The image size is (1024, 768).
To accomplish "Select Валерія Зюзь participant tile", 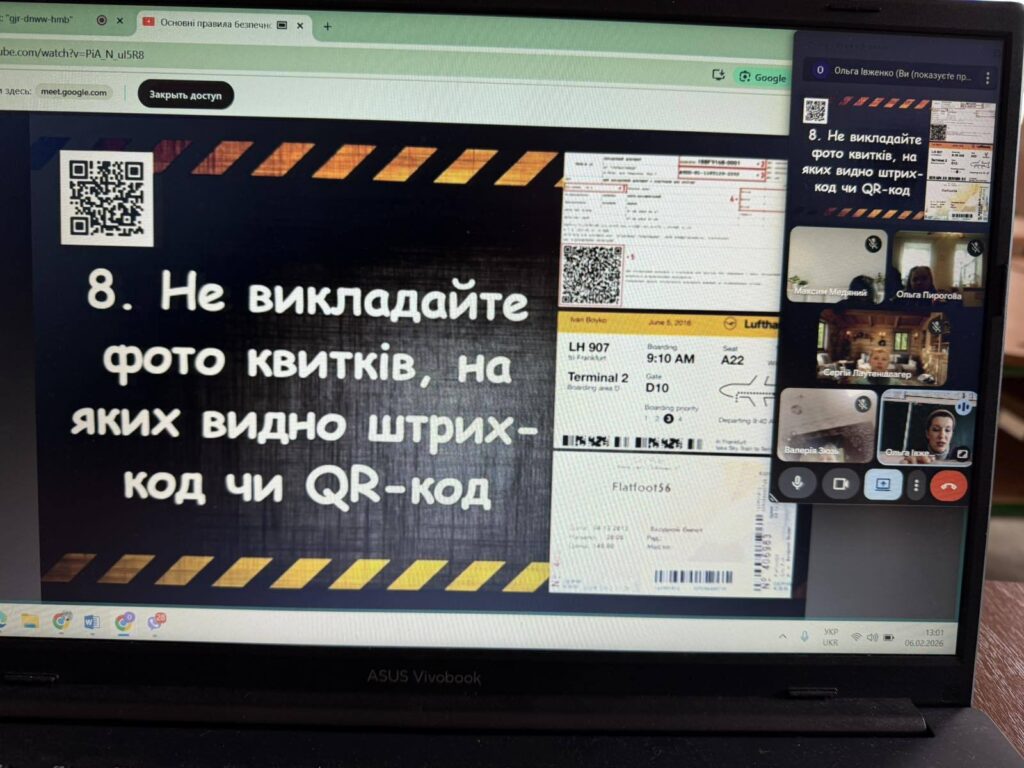I will pos(827,424).
